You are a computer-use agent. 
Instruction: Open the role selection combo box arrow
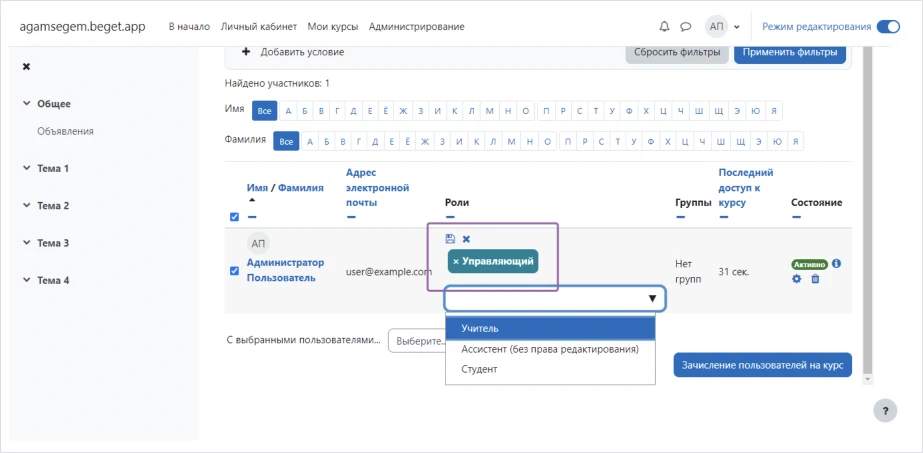(653, 299)
